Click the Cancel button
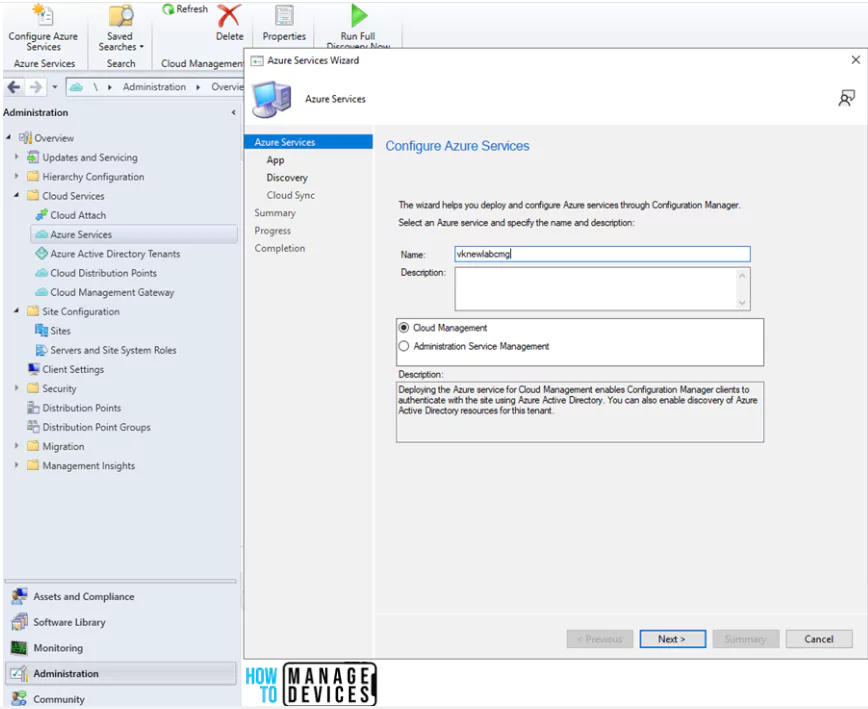 [819, 639]
